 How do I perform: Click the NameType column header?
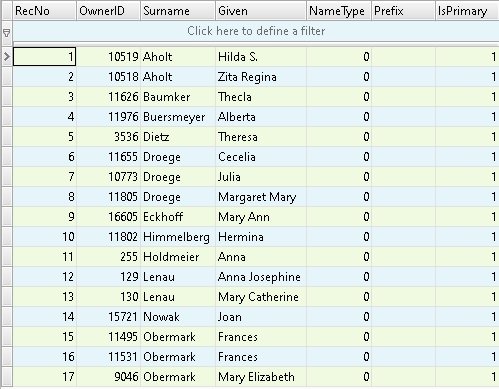(x=339, y=11)
